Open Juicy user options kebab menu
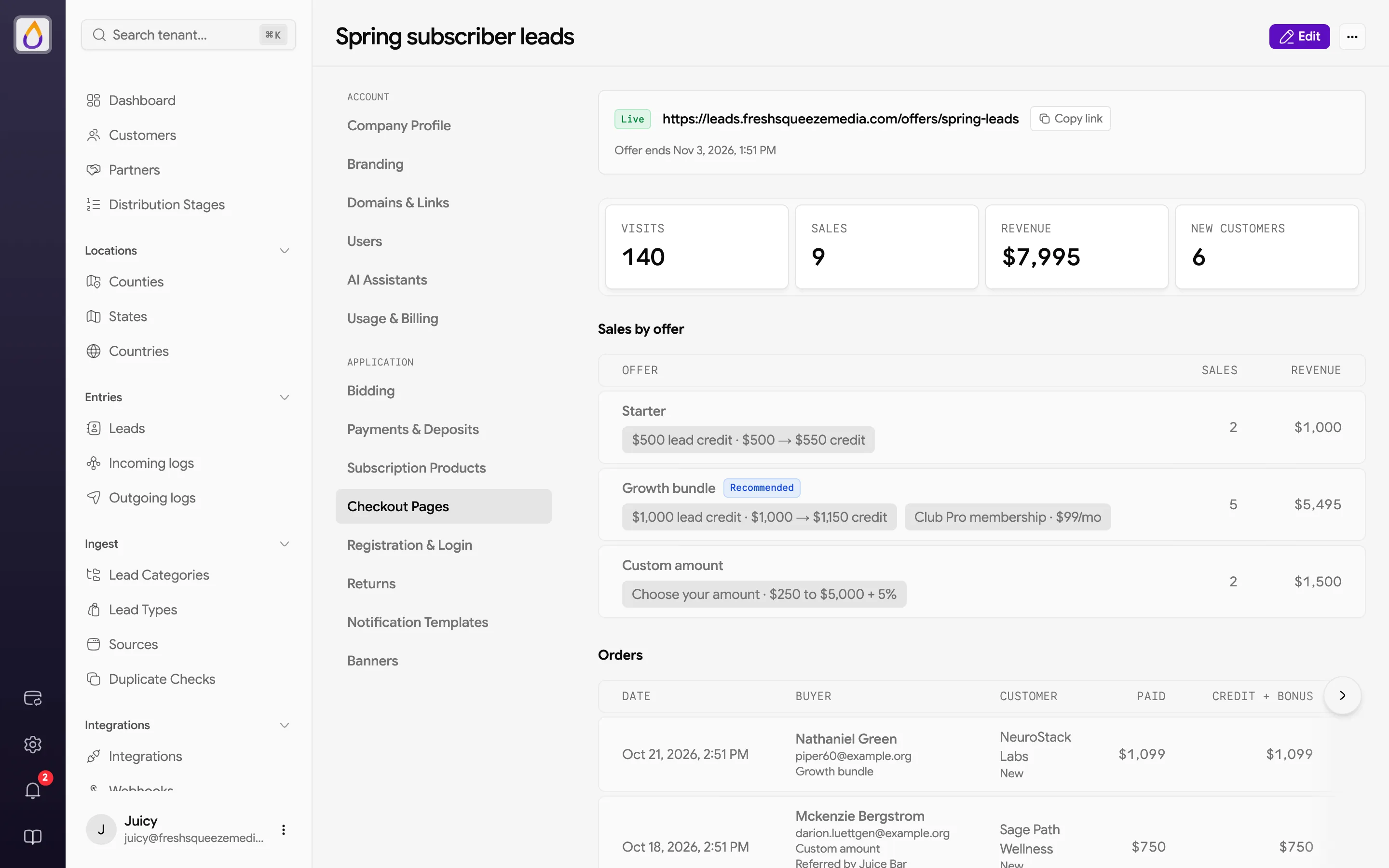The height and width of the screenshot is (868, 1389). coord(284,829)
